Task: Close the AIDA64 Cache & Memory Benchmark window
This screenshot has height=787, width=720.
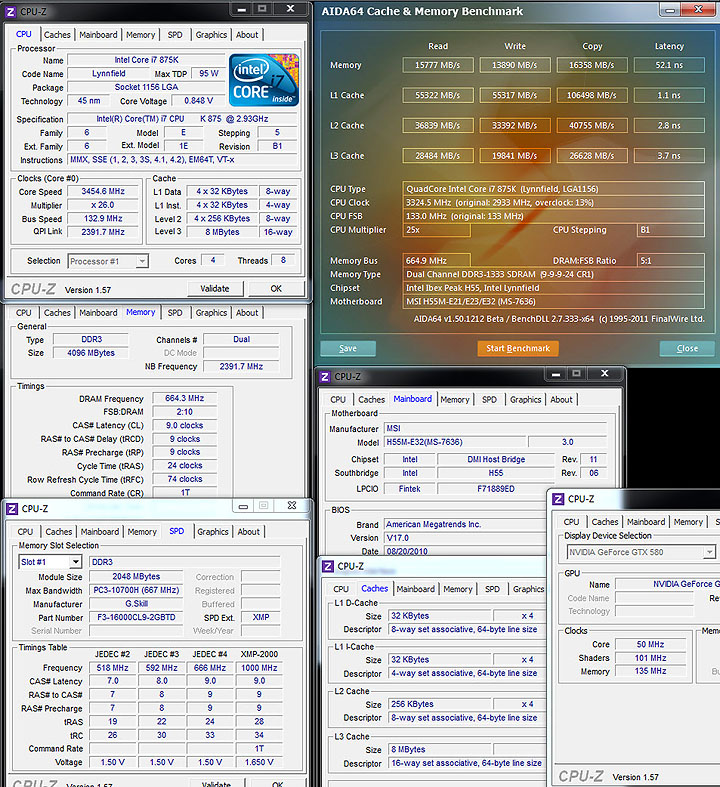Action: (698, 10)
